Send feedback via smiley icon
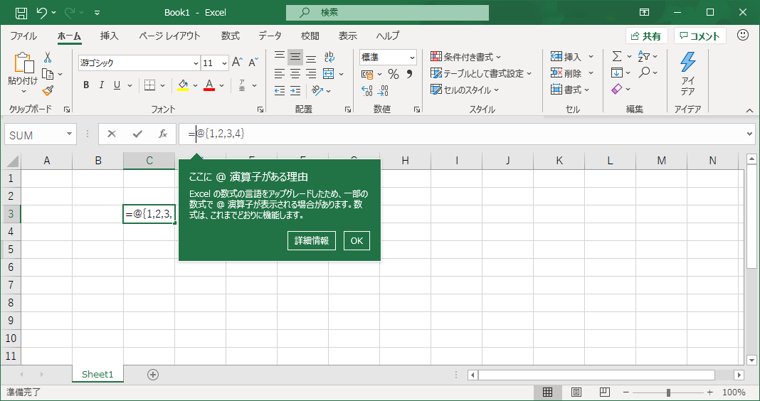Screen dimensions: 760x401 (x=743, y=35)
